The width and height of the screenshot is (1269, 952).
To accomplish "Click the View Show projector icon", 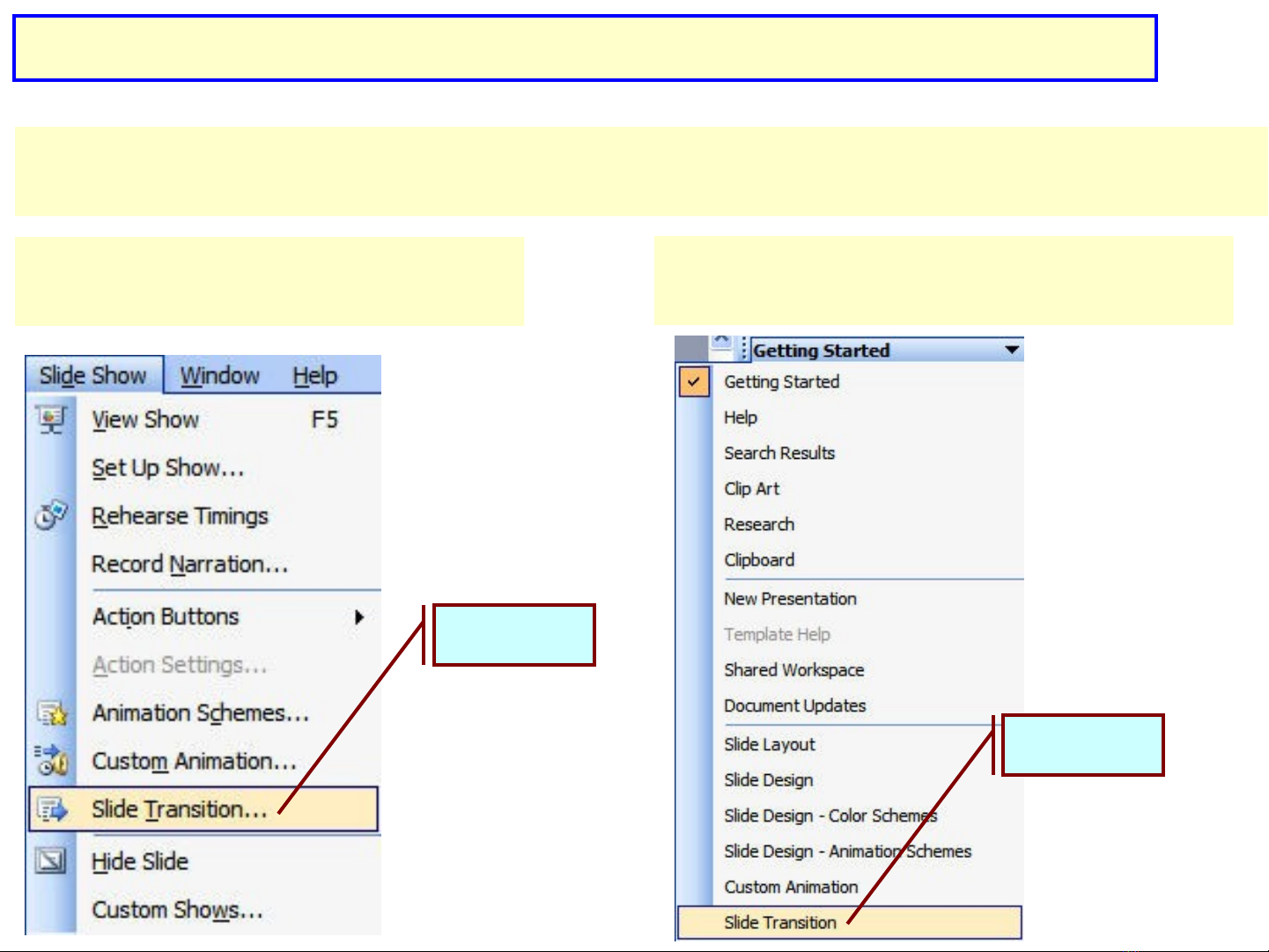I will tap(51, 419).
